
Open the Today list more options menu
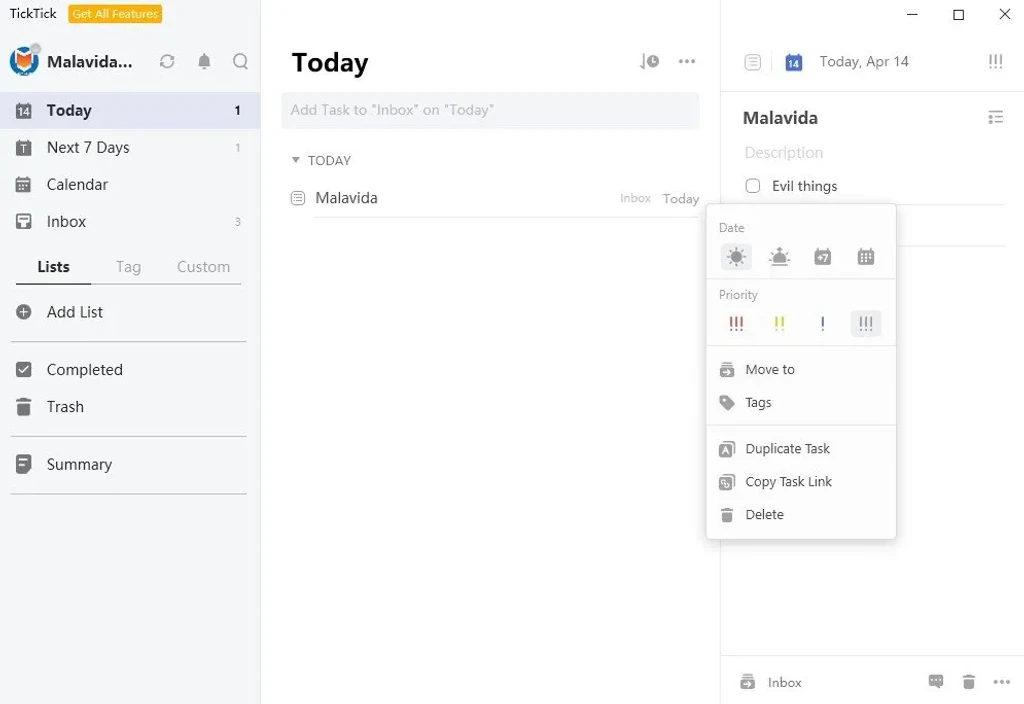coord(686,61)
